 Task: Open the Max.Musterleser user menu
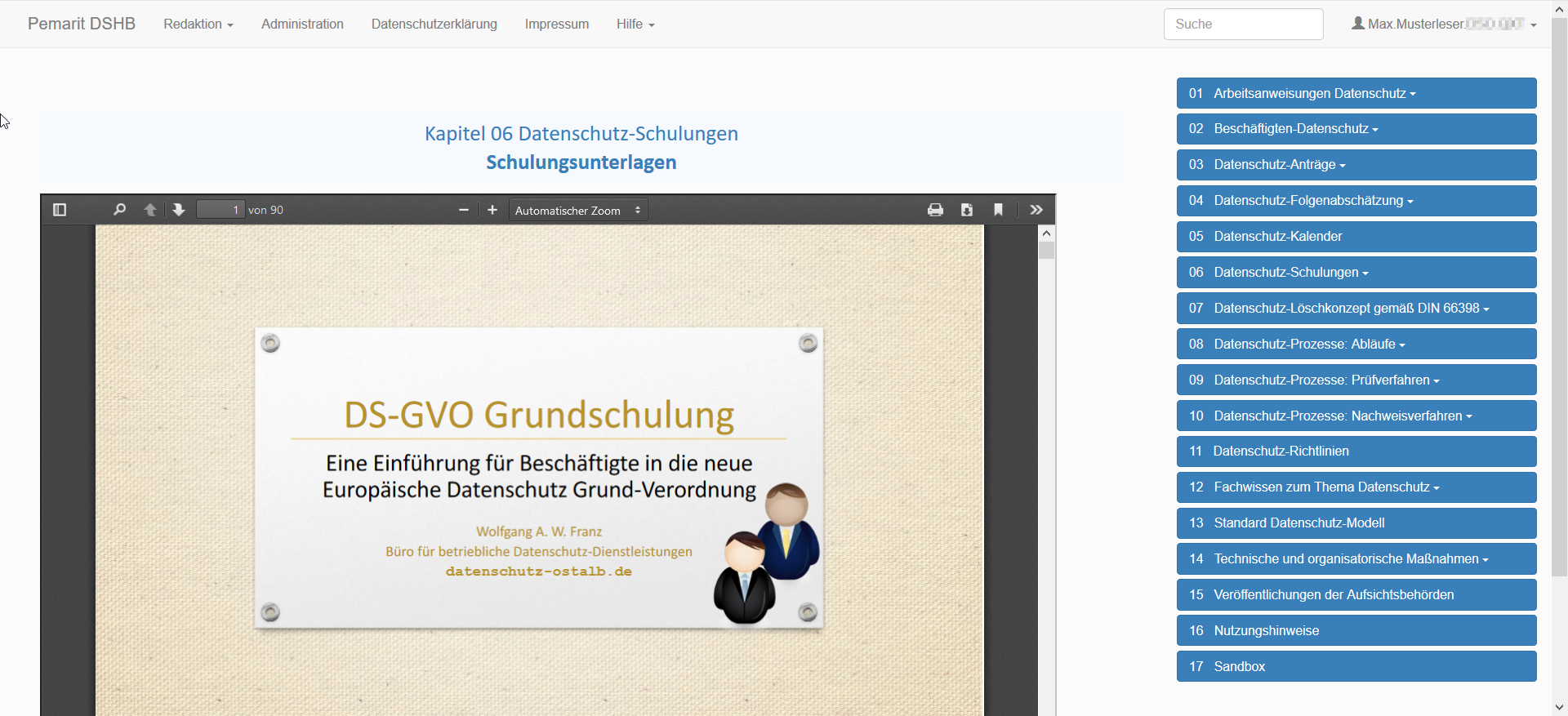[x=1443, y=24]
